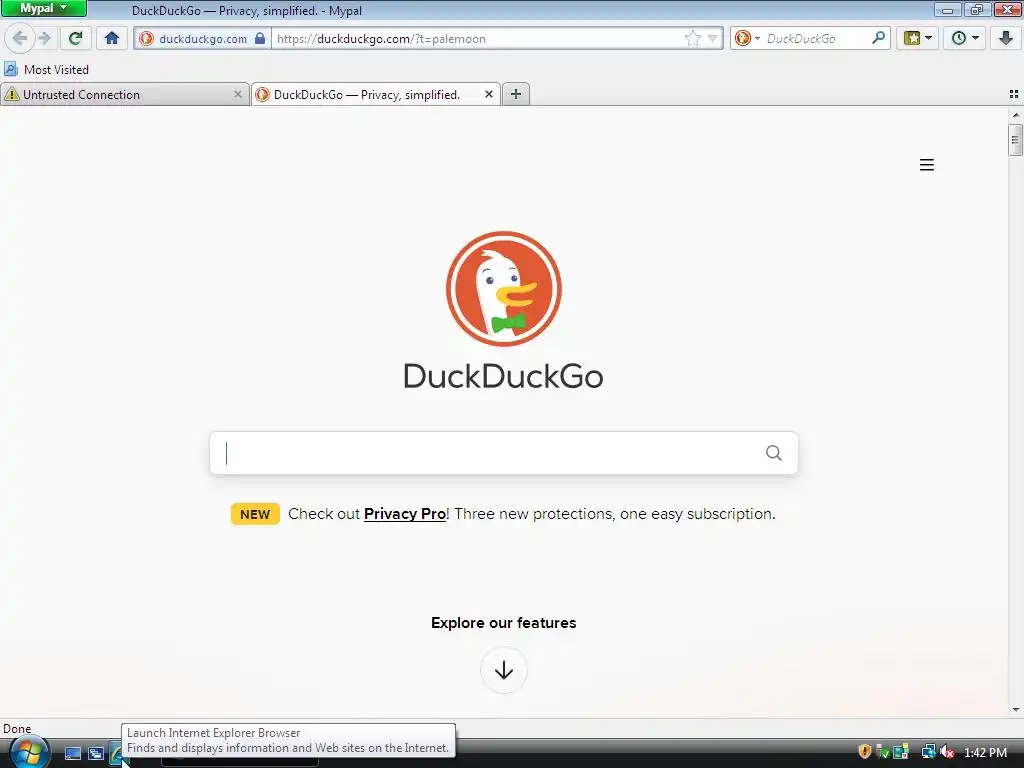
Task: Click the Windows Sidebar tray icon
Action: click(901, 752)
